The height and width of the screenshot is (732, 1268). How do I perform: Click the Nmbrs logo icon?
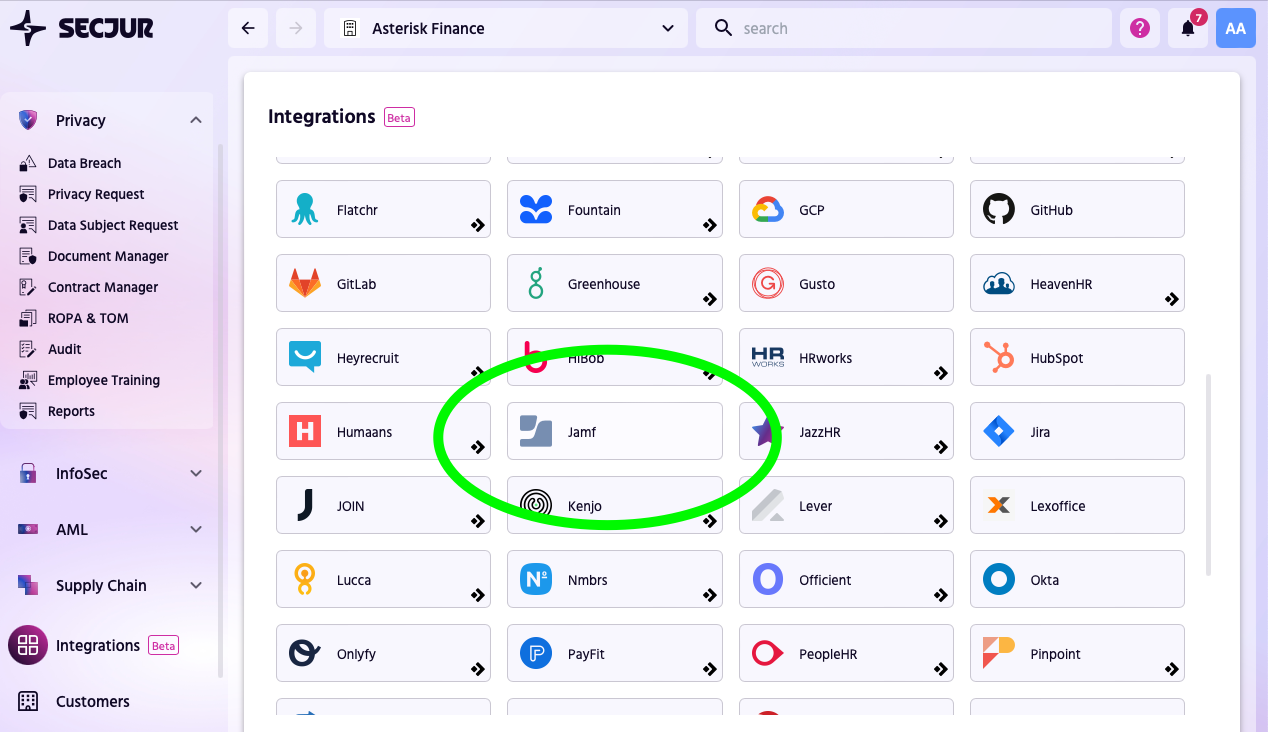536,580
